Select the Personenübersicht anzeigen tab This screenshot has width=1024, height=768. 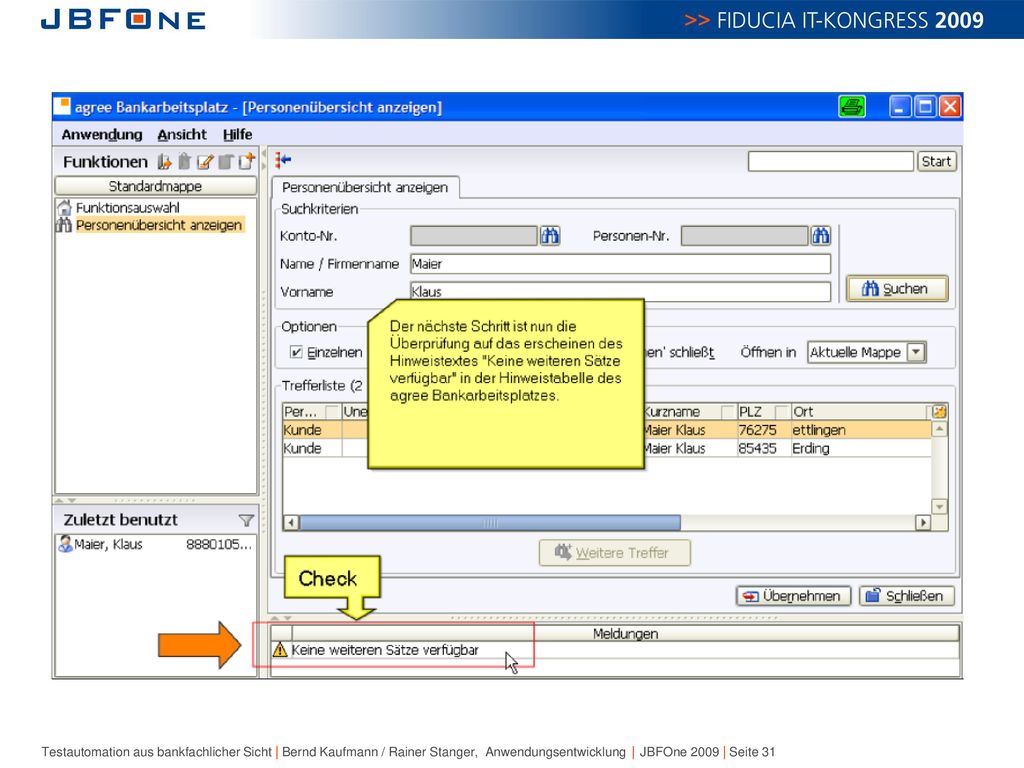tap(365, 187)
